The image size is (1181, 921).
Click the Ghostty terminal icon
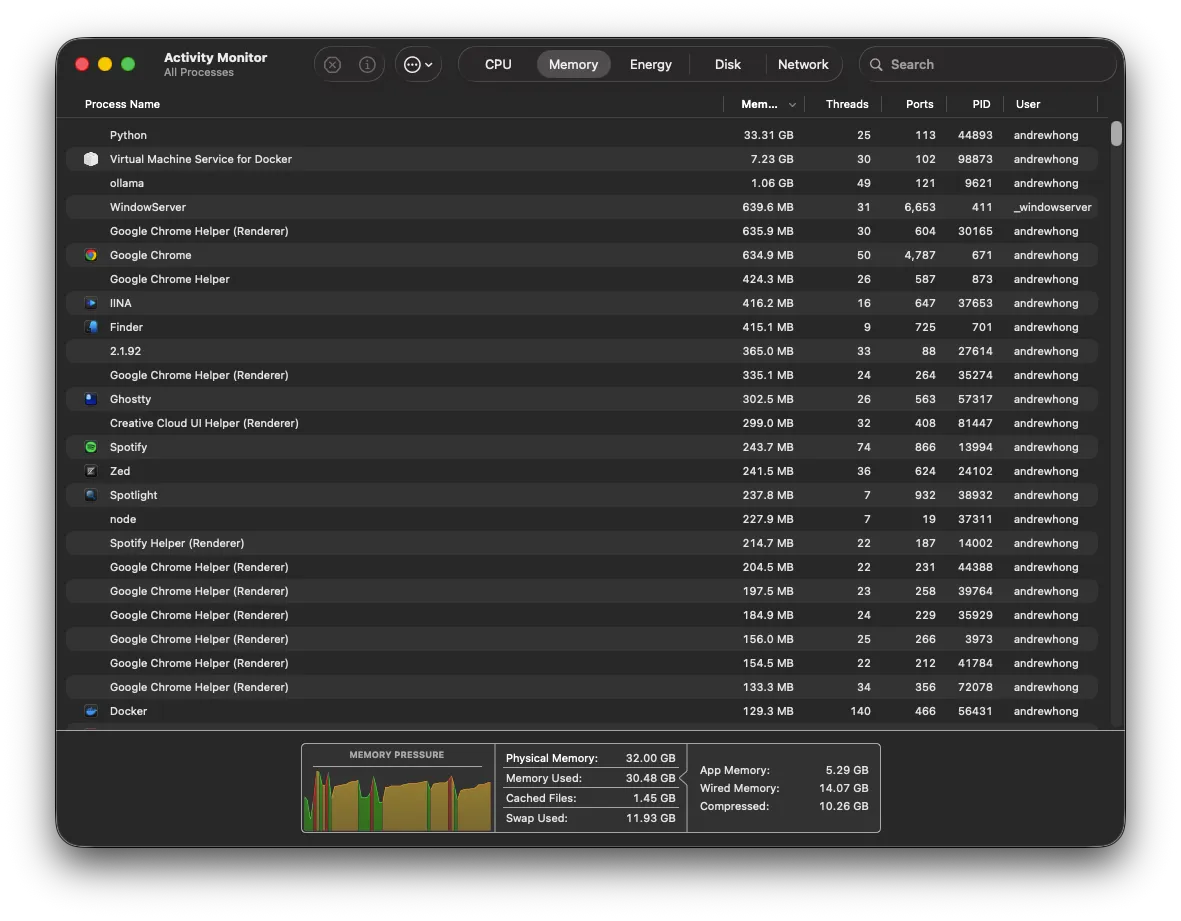point(91,399)
